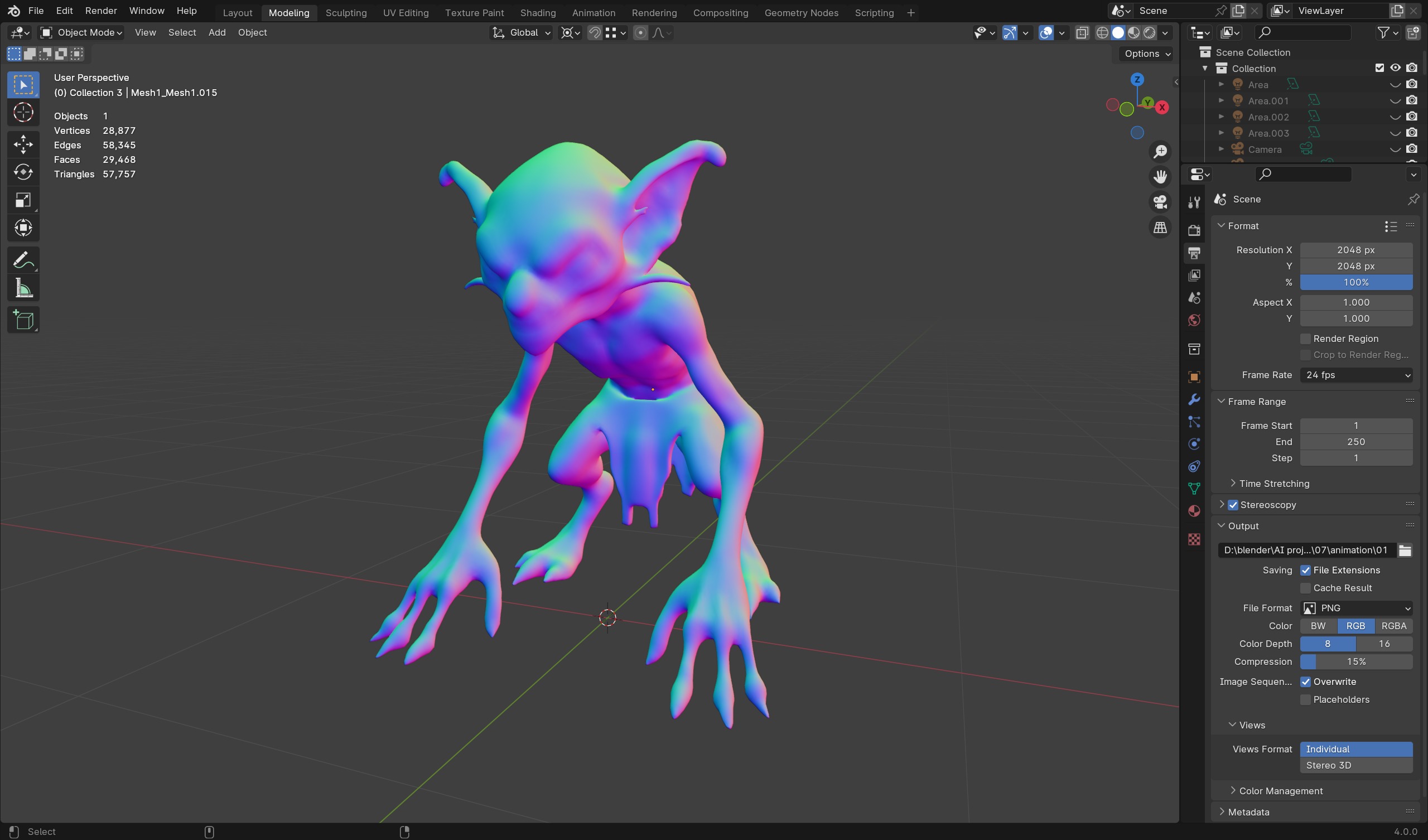This screenshot has height=840, width=1428.
Task: Select Stereo 3D views format
Action: coord(1356,765)
